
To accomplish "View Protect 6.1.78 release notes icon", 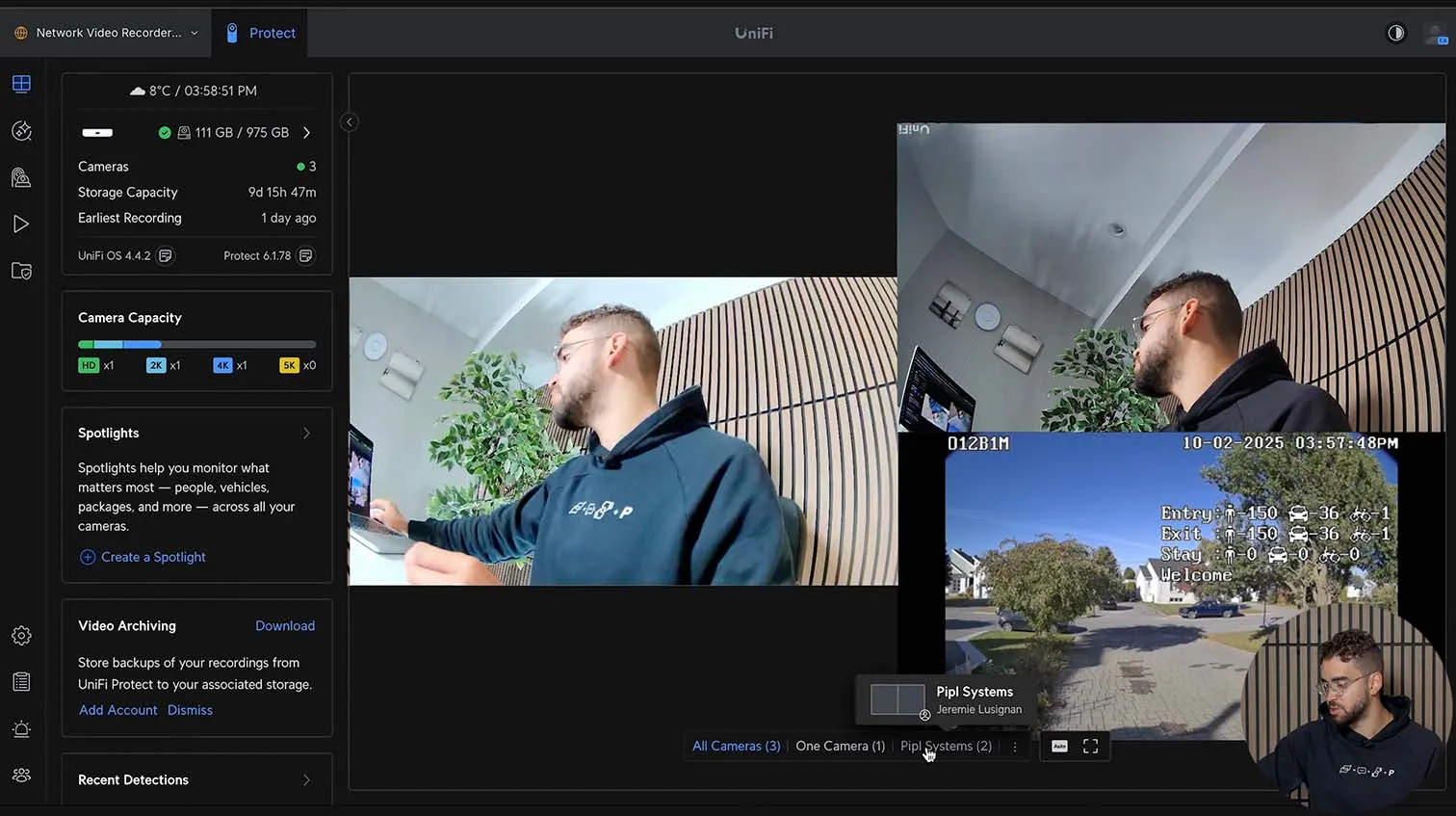I will coord(305,256).
